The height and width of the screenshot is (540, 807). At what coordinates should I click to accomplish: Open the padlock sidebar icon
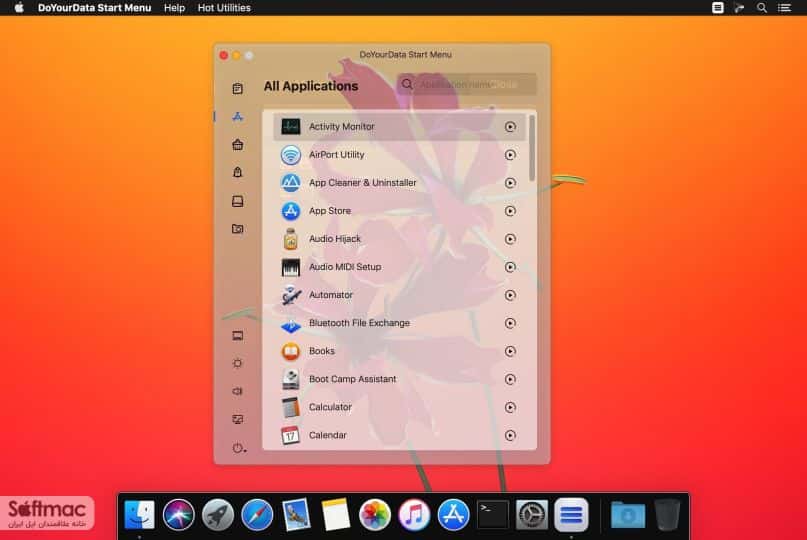coord(237,172)
